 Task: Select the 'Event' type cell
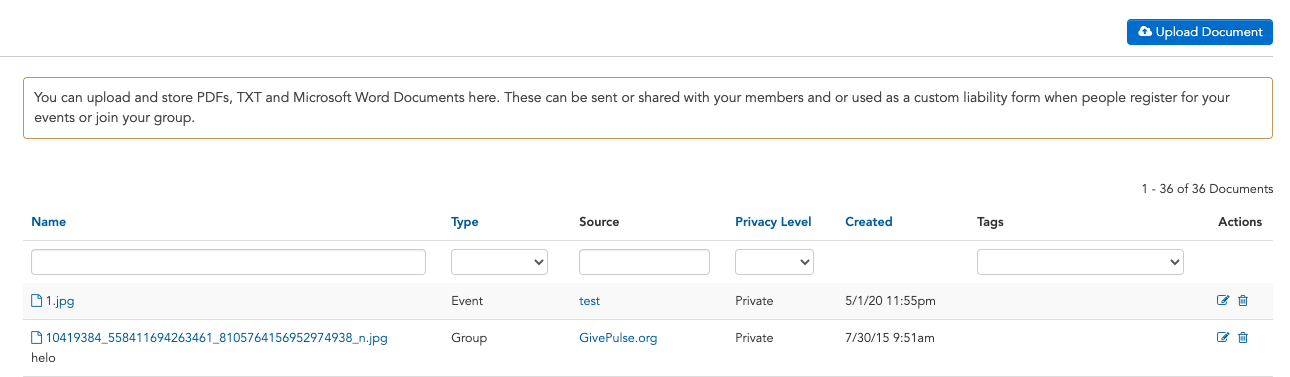(467, 301)
